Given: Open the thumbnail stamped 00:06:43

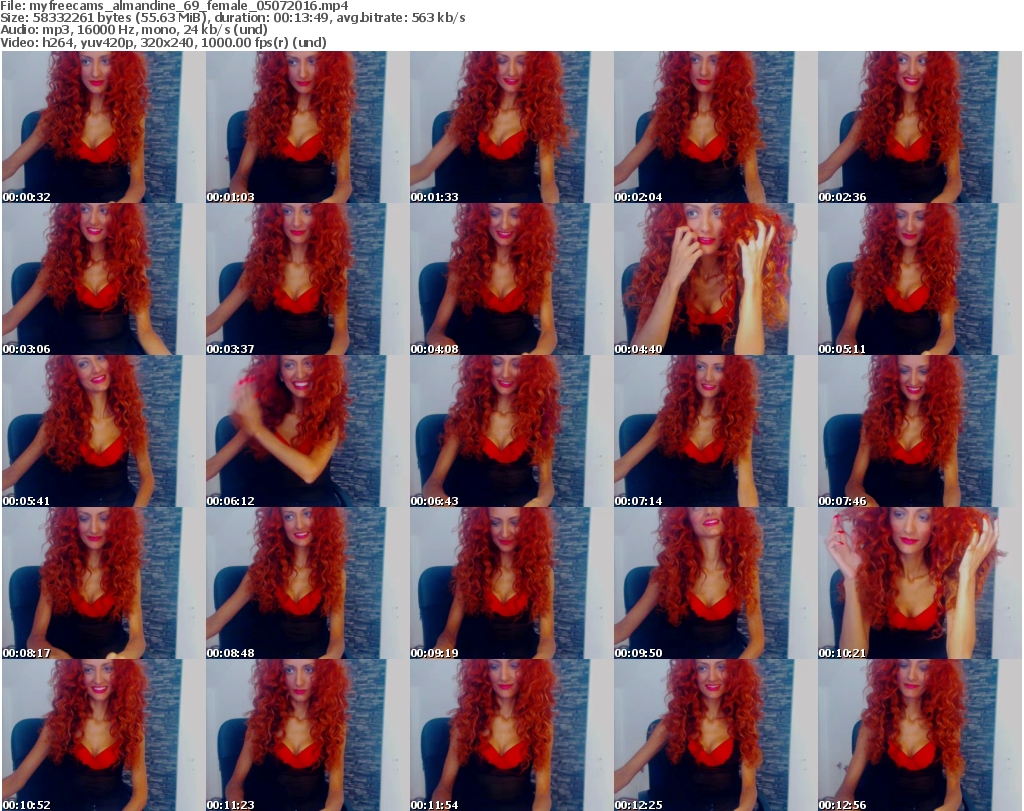Looking at the screenshot, I should pyautogui.click(x=511, y=432).
